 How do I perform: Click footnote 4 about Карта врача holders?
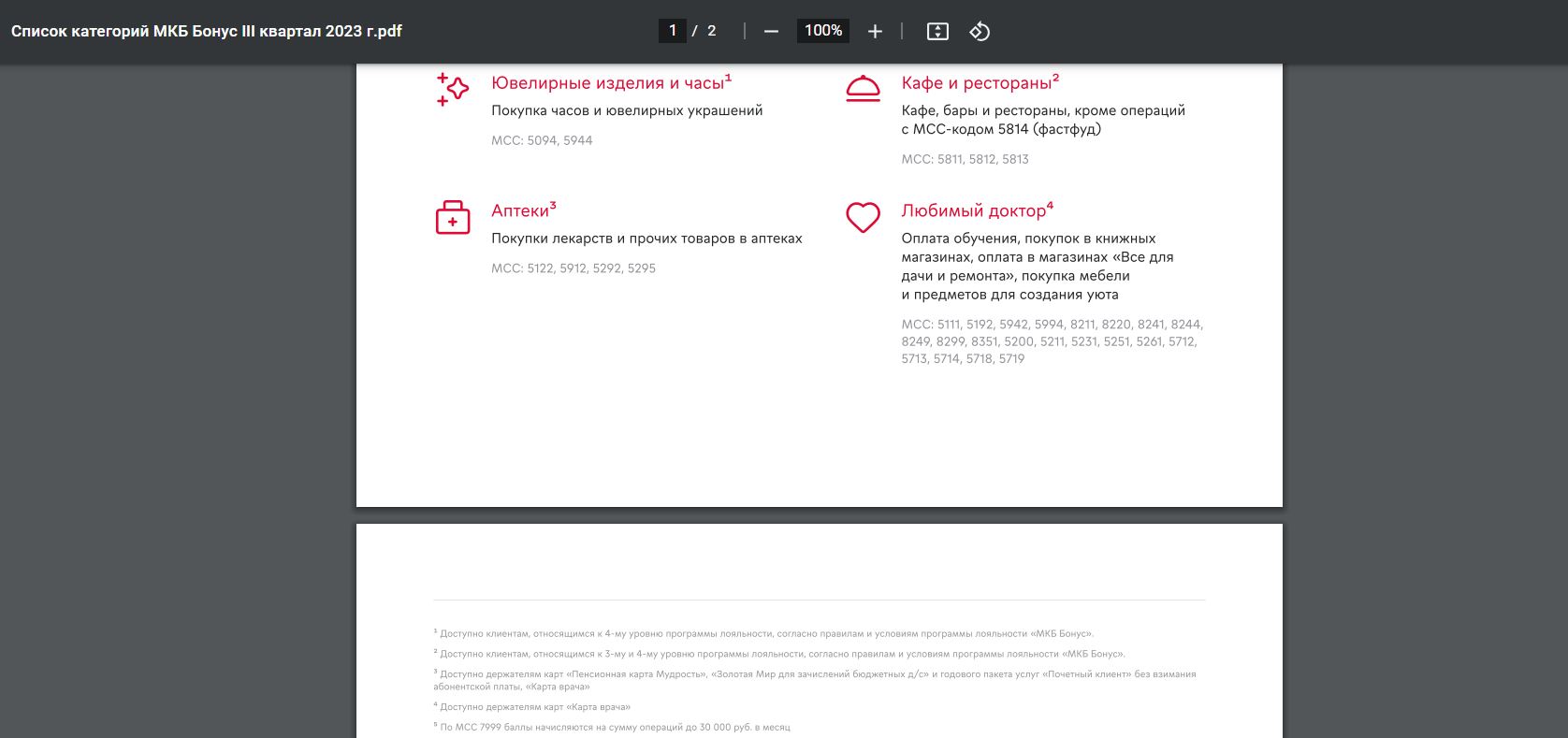coord(531,707)
